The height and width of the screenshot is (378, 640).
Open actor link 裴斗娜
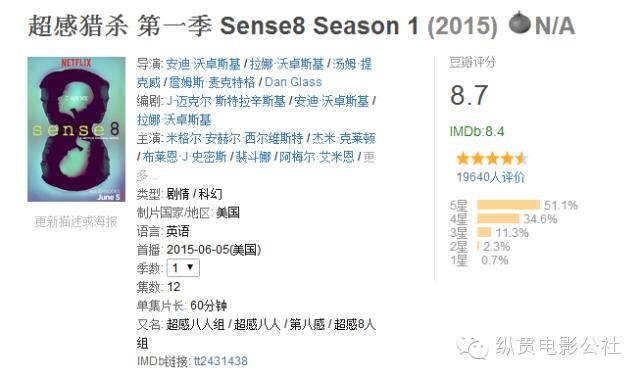253,157
